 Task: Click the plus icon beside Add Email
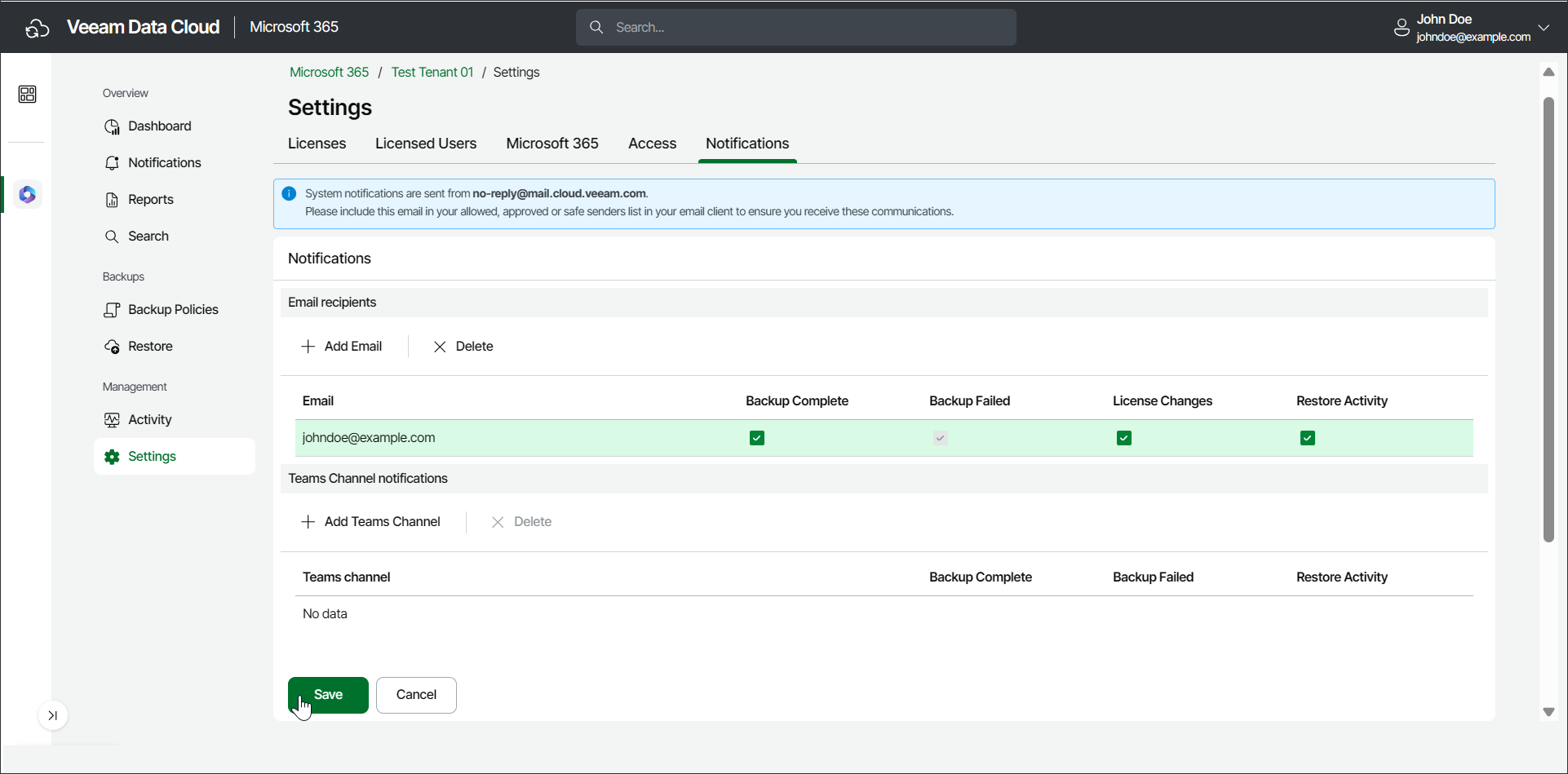coord(308,347)
